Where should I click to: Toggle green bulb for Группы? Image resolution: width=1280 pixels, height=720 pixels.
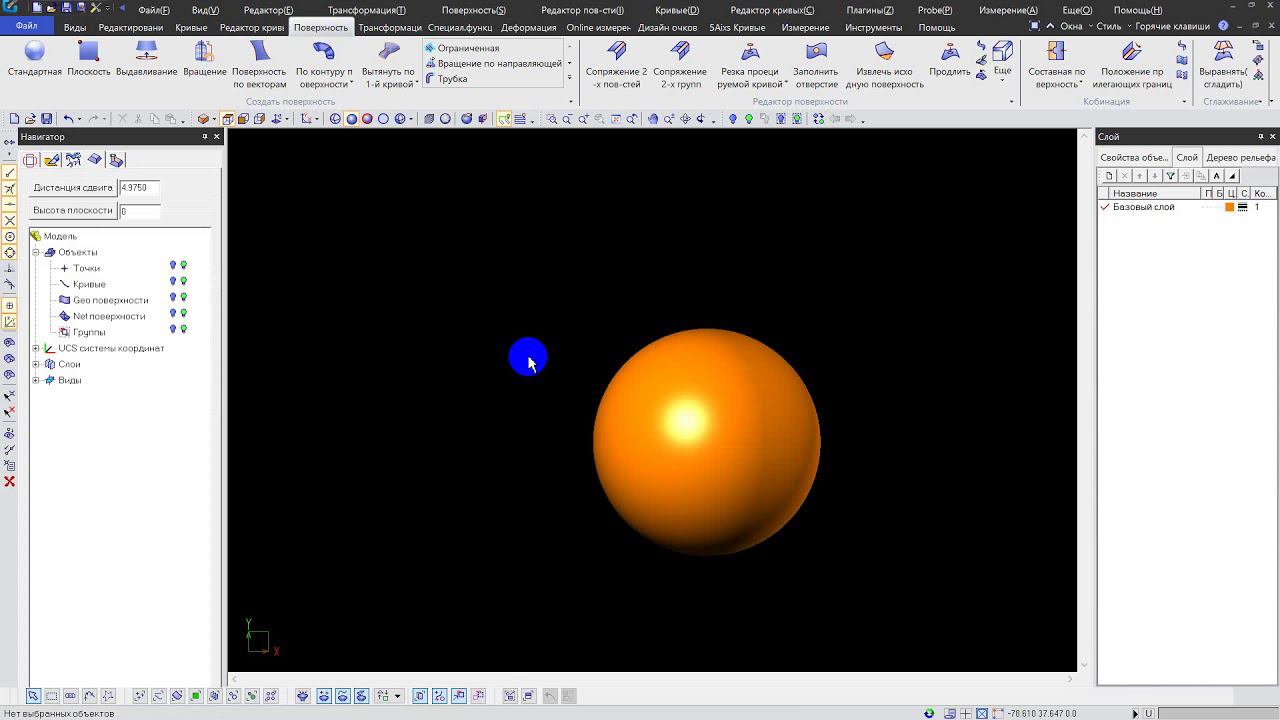tap(184, 330)
